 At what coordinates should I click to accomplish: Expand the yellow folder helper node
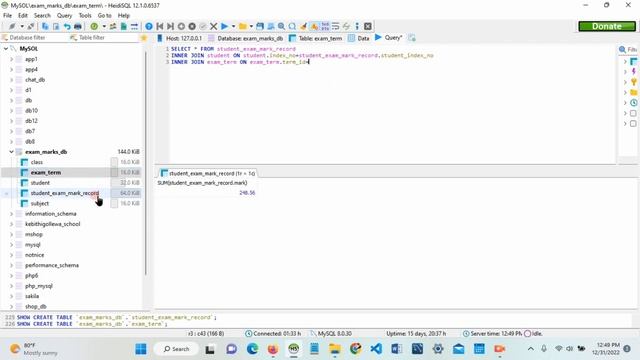(x=625, y=93)
